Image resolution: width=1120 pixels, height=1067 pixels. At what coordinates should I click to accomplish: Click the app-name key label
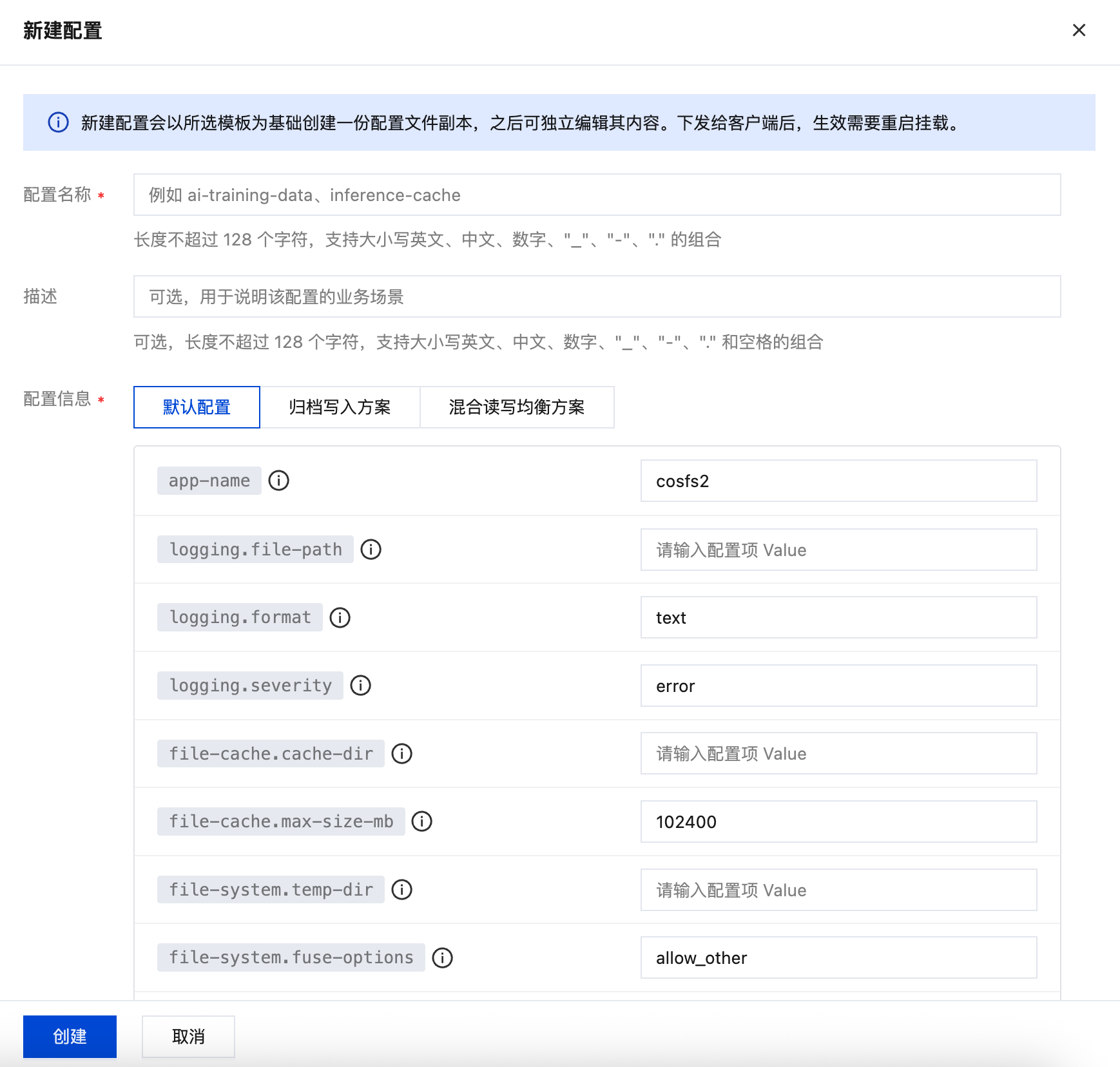pos(209,481)
